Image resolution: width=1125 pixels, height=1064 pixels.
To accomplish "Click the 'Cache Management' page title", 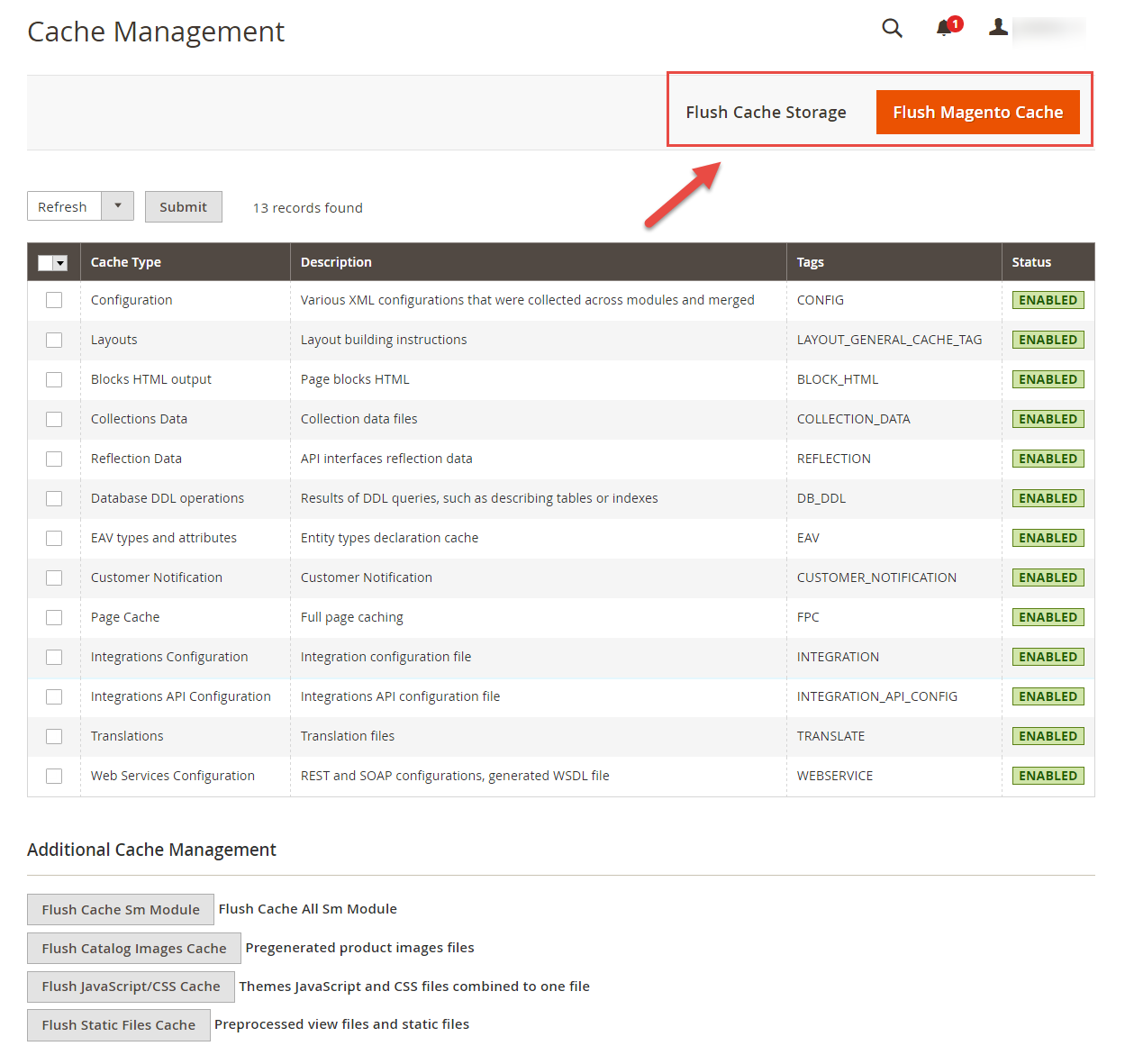I will click(x=156, y=32).
